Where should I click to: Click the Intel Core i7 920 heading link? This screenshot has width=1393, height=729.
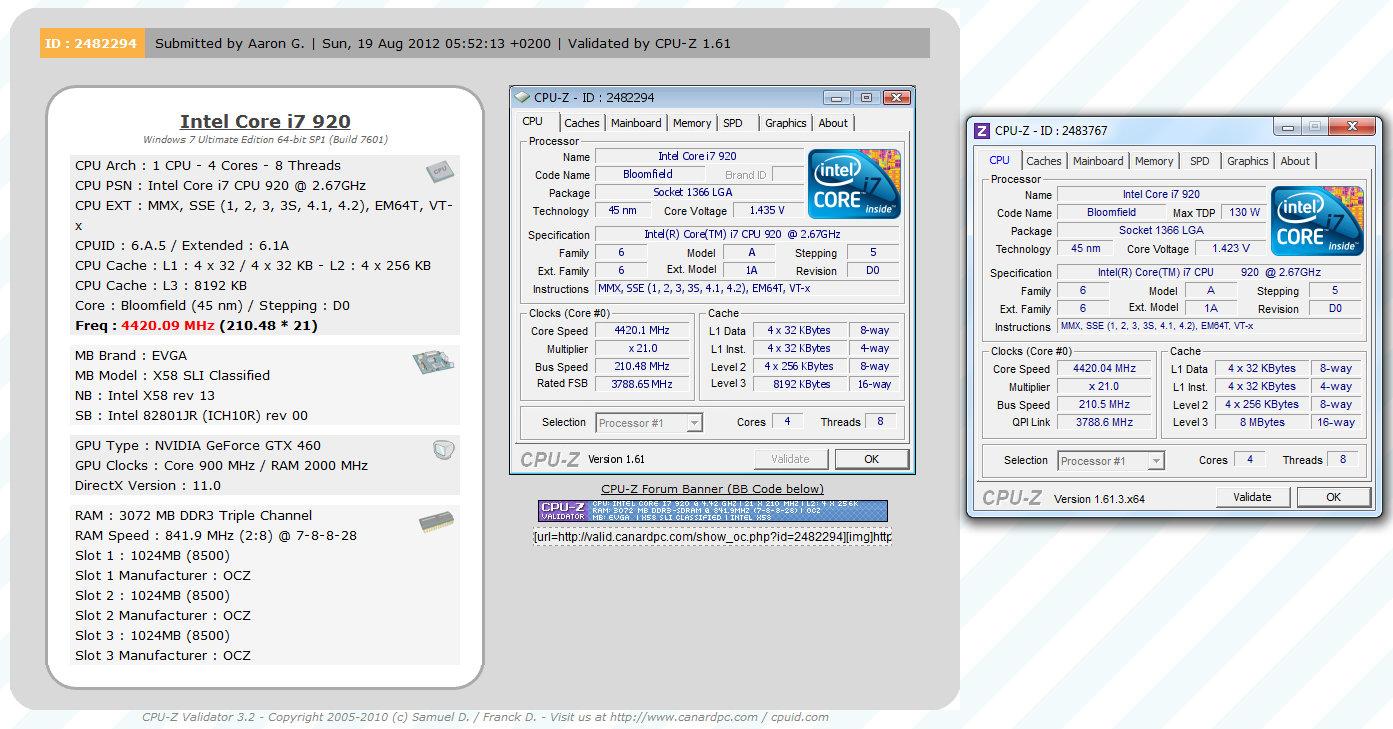[x=265, y=122]
